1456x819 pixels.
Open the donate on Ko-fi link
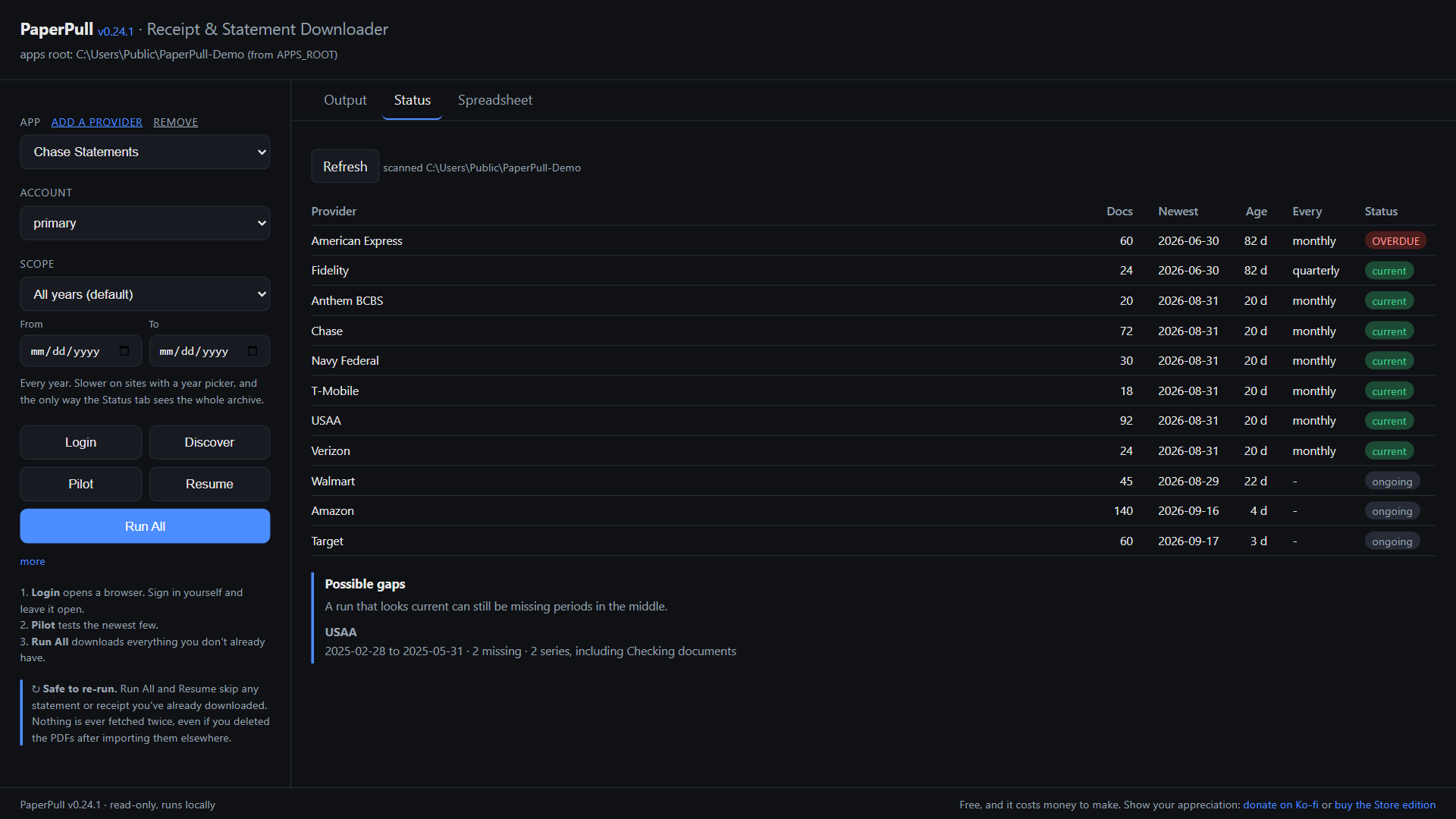pyautogui.click(x=1281, y=805)
